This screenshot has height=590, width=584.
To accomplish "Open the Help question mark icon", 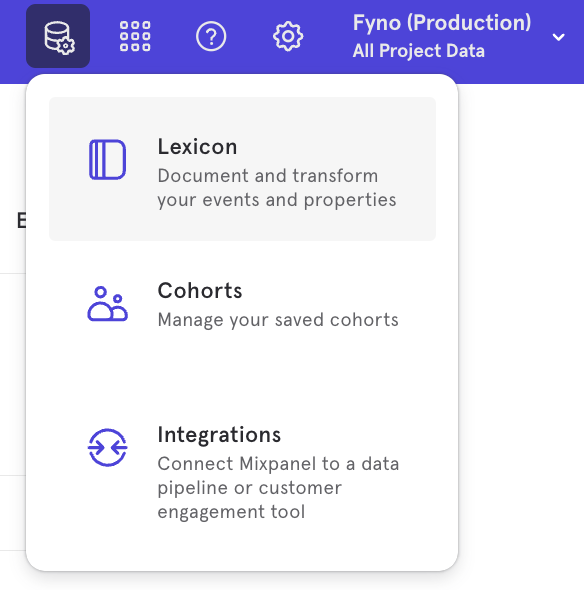I will tap(211, 36).
